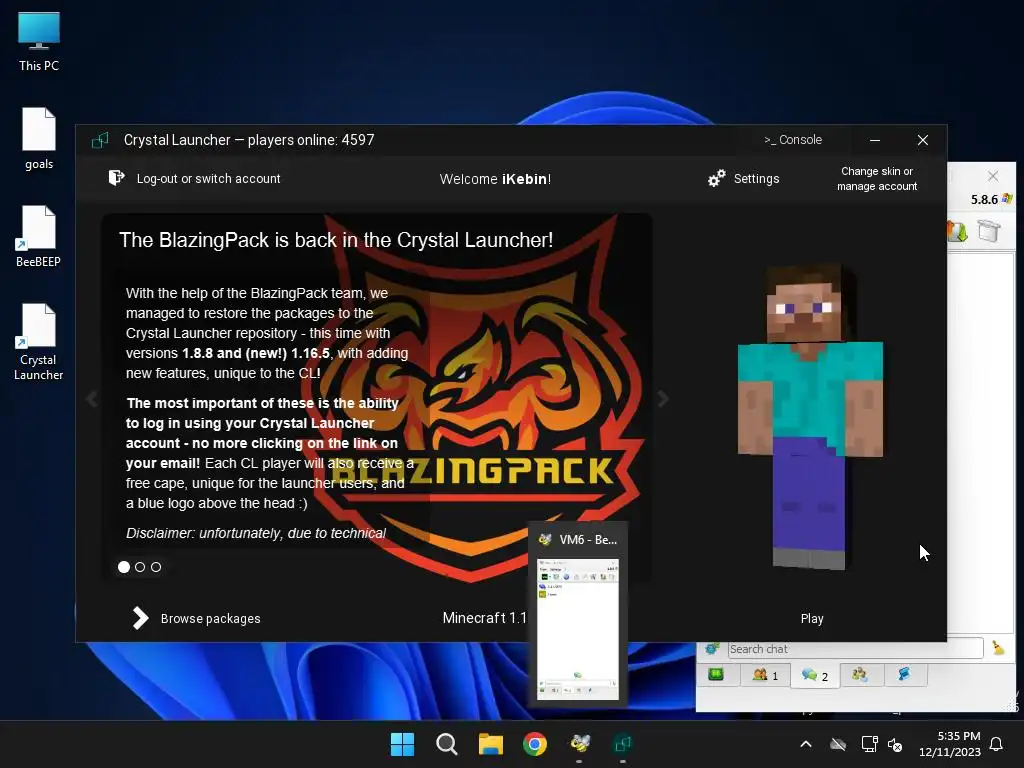Open This PC desktop icon
Image resolution: width=1024 pixels, height=768 pixels.
tap(39, 42)
